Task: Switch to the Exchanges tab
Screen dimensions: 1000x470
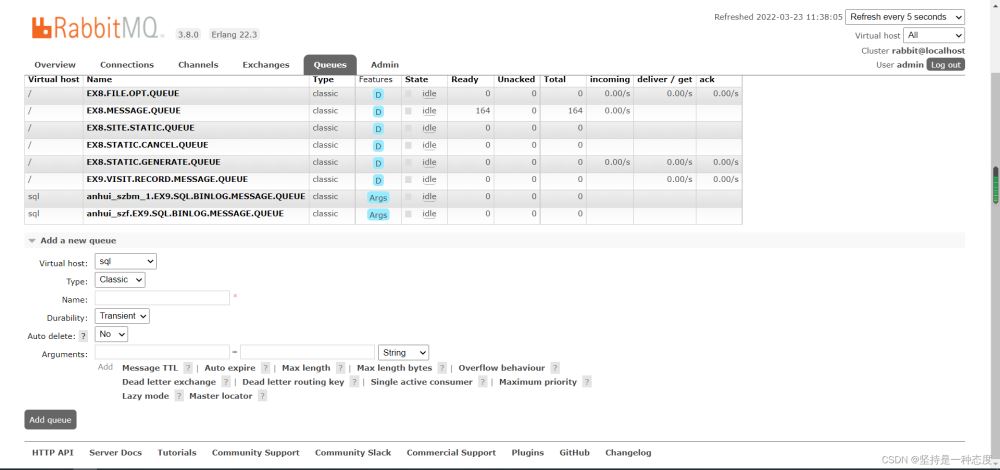Action: [x=265, y=65]
